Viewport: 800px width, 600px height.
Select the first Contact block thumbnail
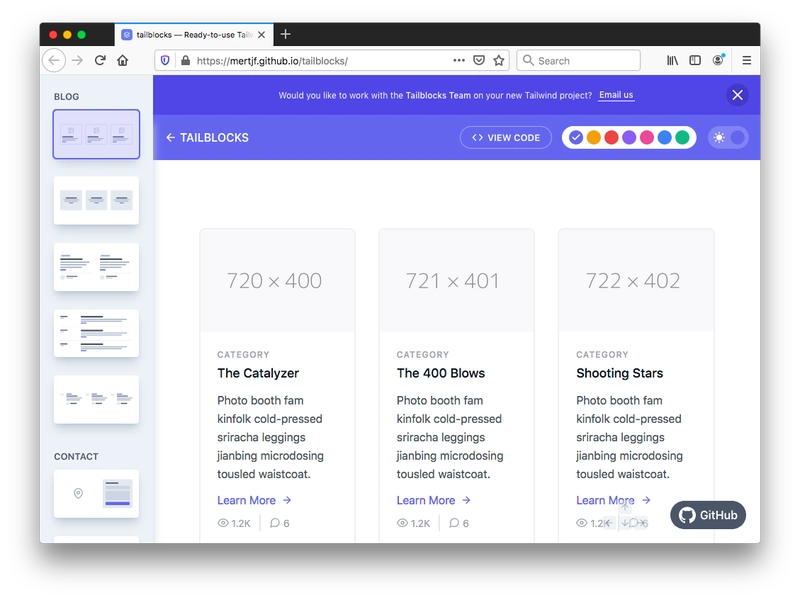[x=96, y=494]
